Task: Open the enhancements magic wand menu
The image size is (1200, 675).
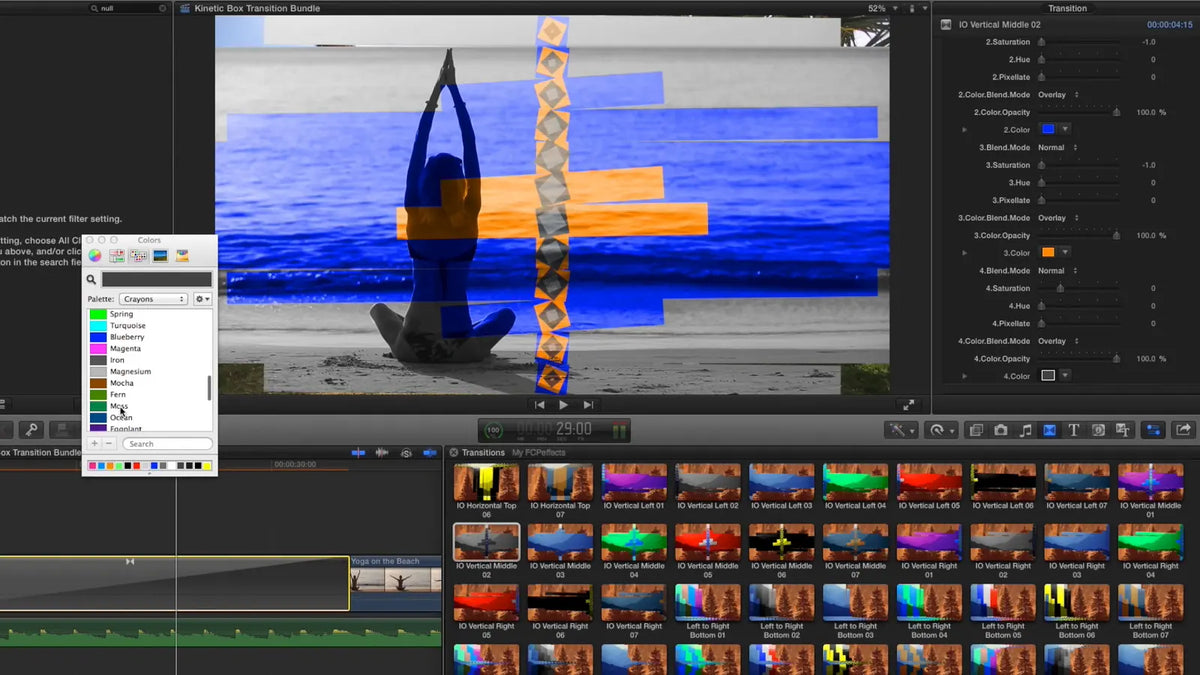Action: coord(901,430)
